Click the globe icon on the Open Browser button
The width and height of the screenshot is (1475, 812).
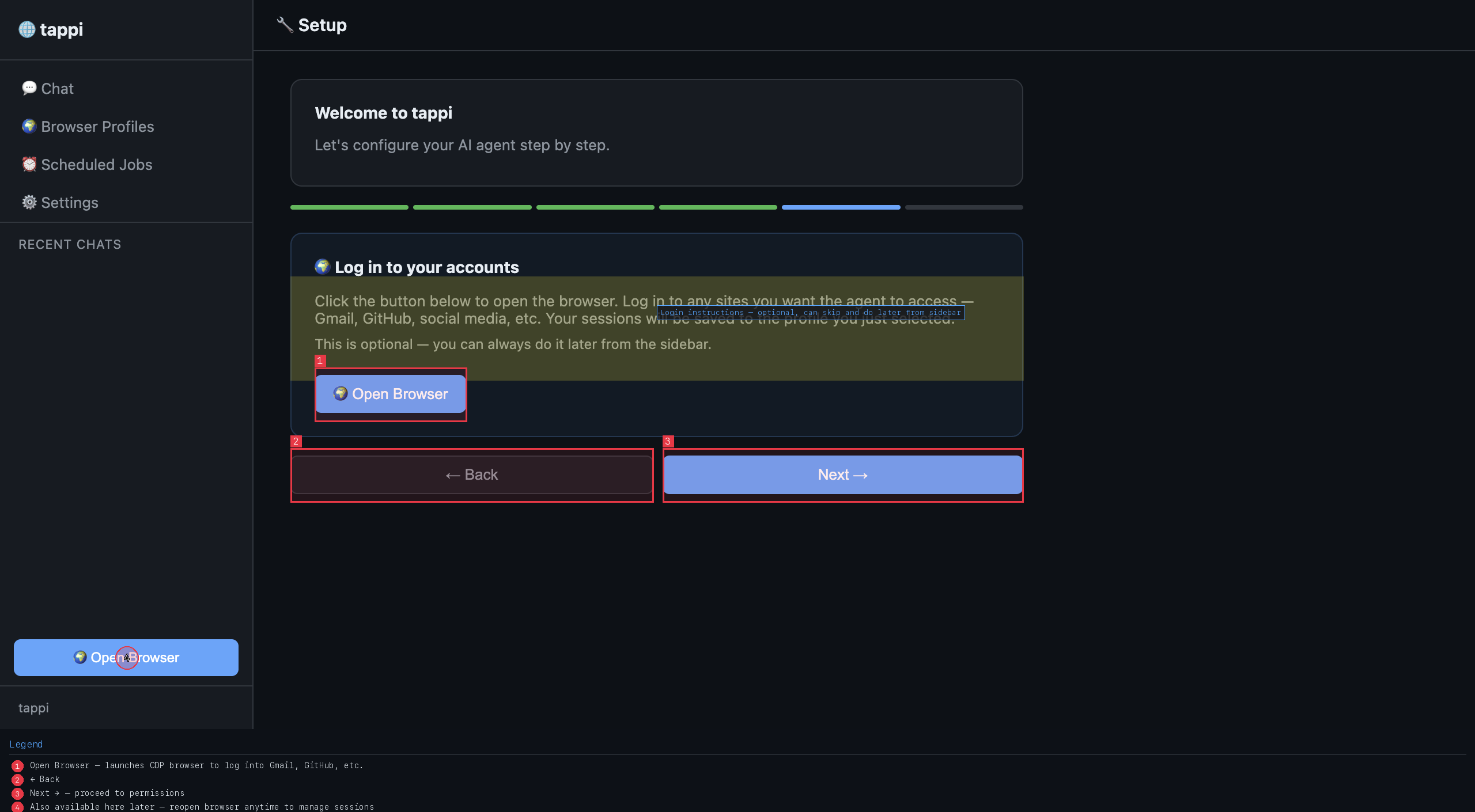(341, 394)
